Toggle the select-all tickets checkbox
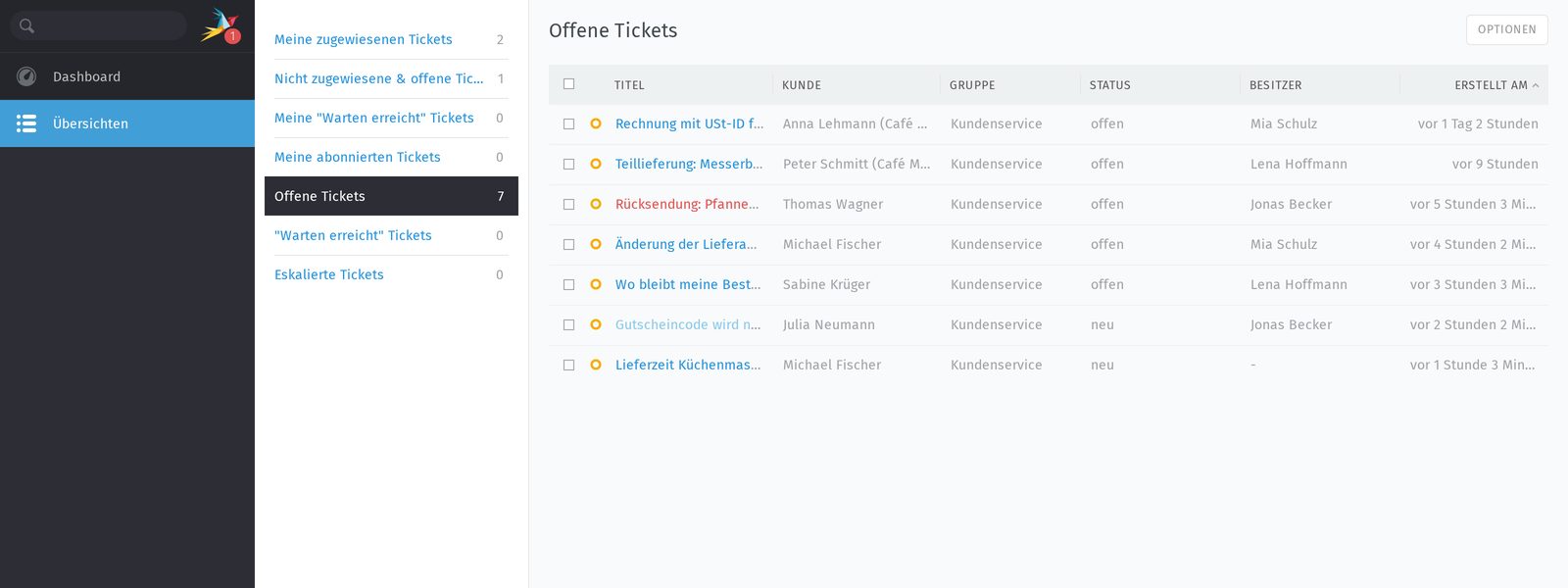 pos(568,84)
